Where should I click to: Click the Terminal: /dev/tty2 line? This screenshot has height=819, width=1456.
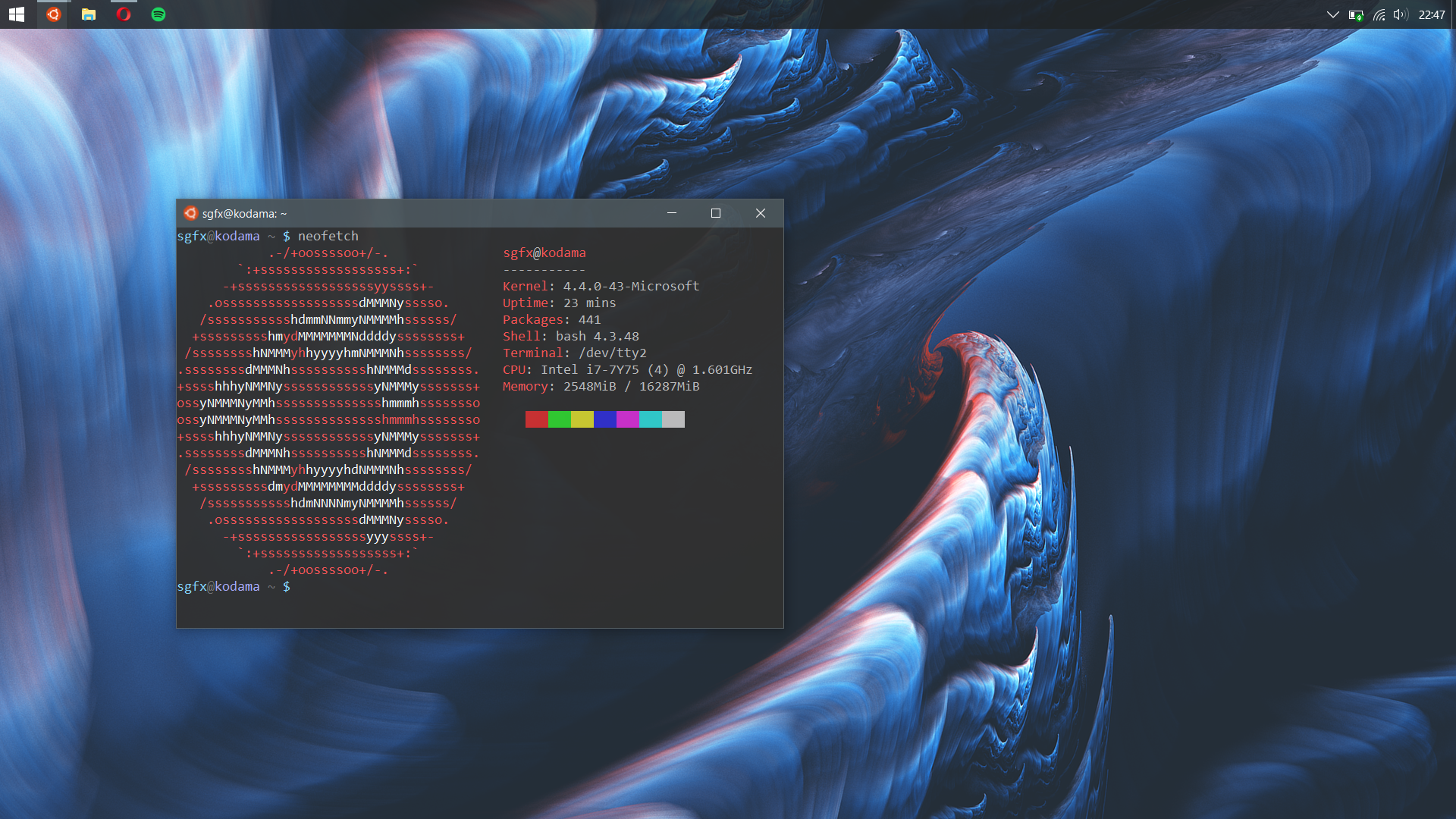(x=575, y=353)
